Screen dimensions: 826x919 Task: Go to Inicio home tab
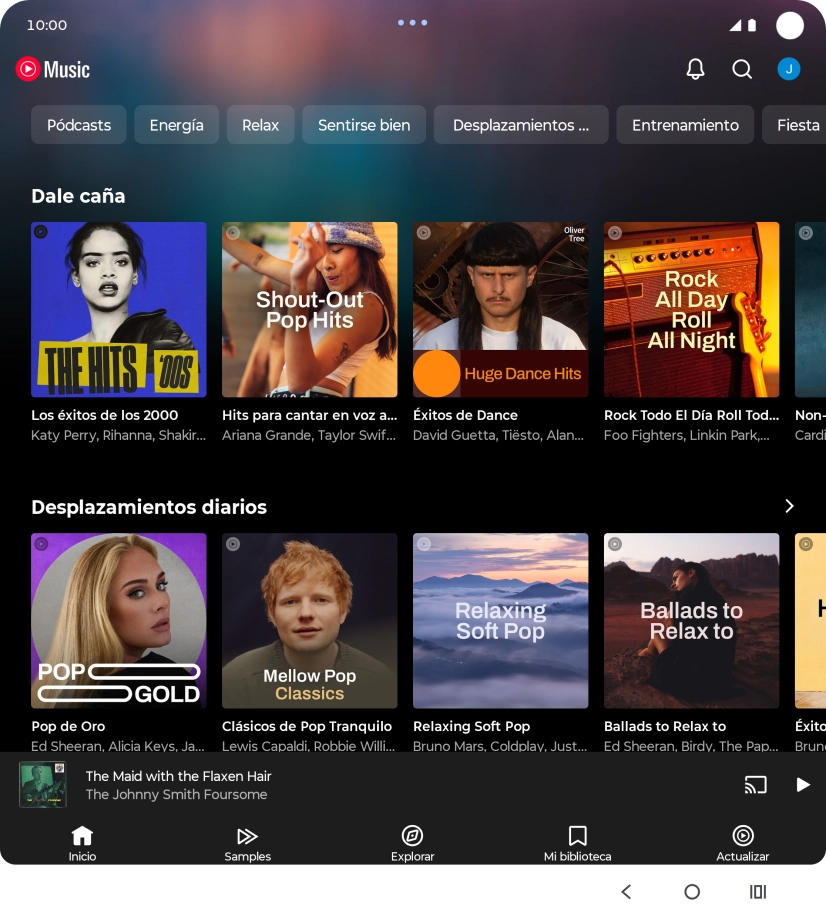coord(82,844)
